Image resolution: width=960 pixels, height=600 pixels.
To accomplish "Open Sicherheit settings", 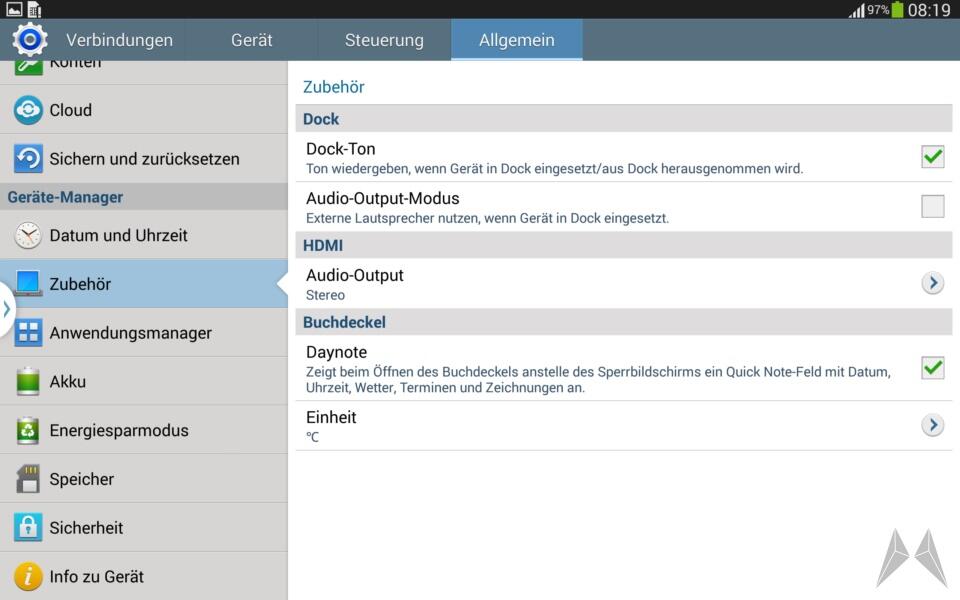I will [x=144, y=527].
